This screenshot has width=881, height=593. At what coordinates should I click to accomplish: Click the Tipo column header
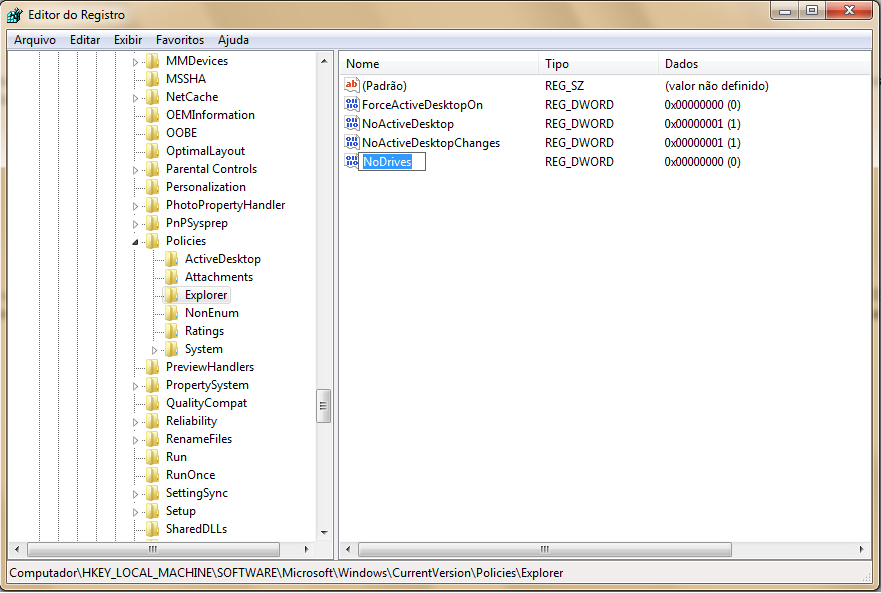click(598, 64)
